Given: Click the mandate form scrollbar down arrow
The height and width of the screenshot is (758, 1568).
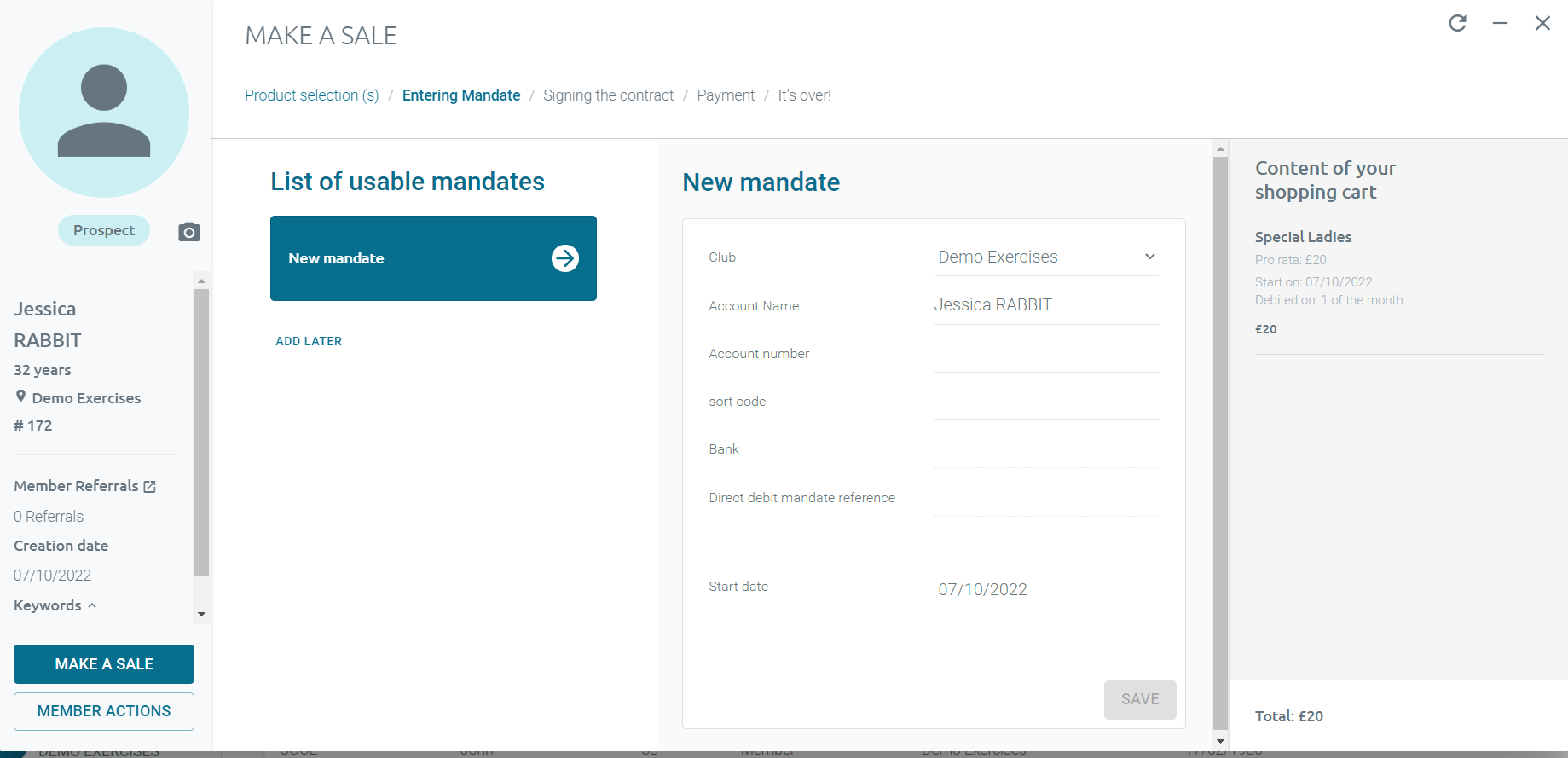Looking at the screenshot, I should pos(1220,742).
